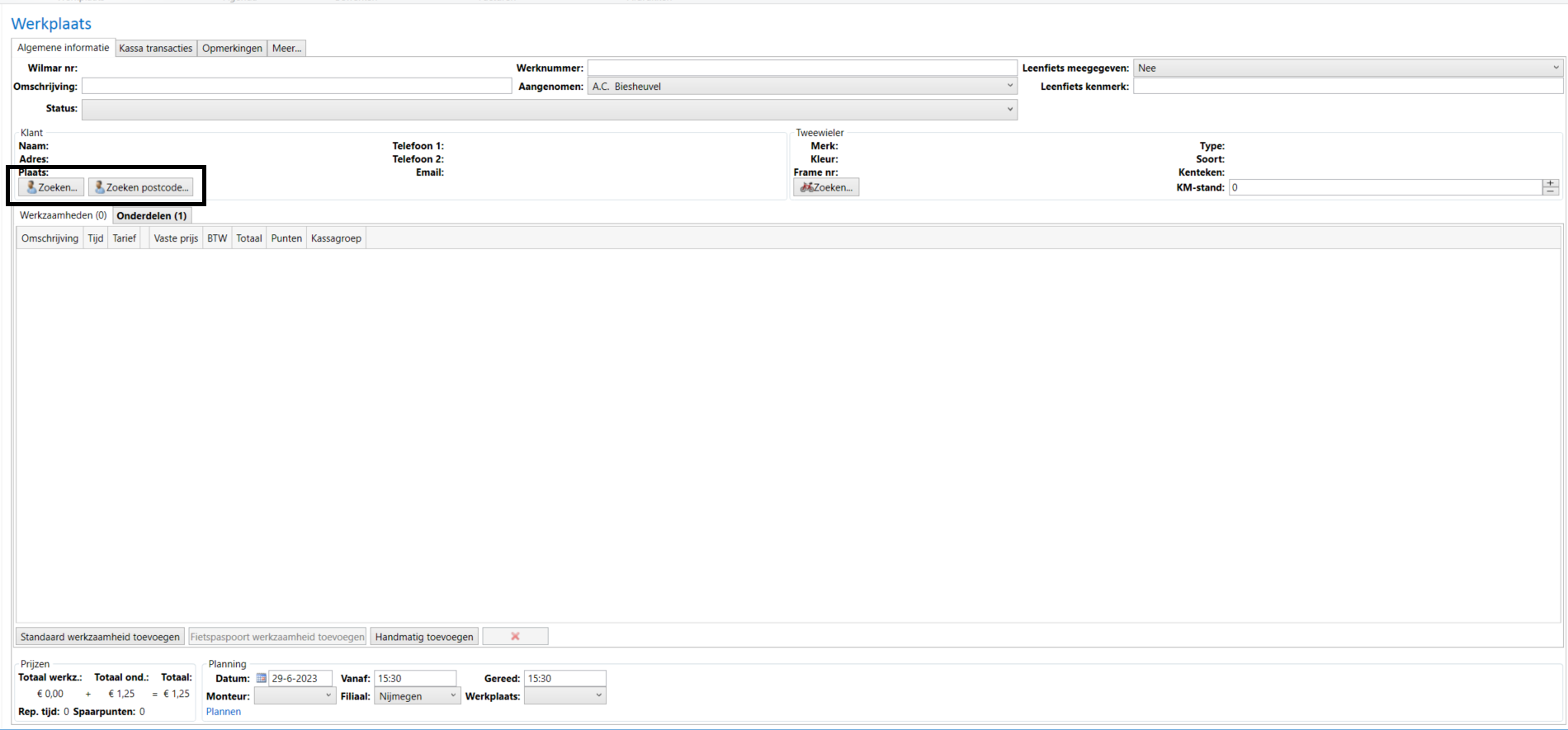1568x730 pixels.
Task: Decrease KM-stand with the minus button
Action: pos(1551,191)
